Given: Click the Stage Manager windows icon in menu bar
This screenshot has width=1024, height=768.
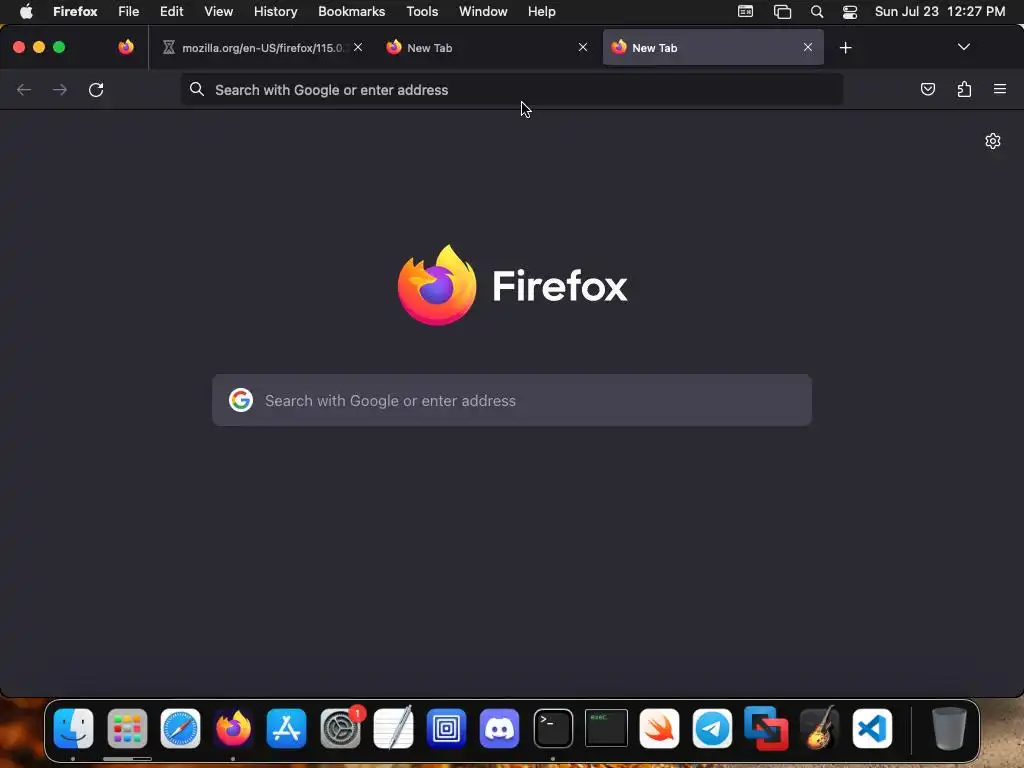Looking at the screenshot, I should click(782, 12).
